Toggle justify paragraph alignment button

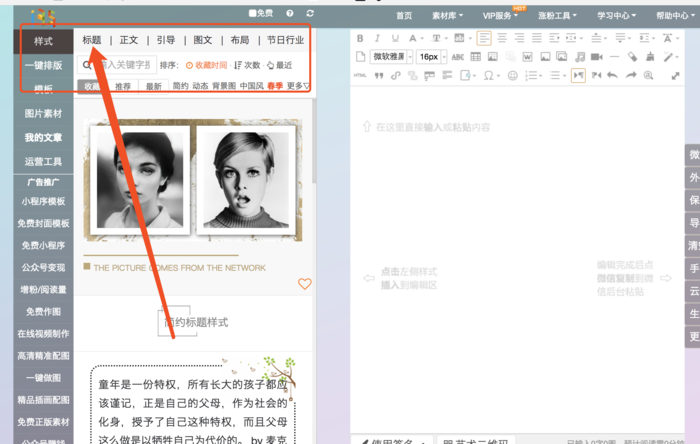[x=537, y=38]
